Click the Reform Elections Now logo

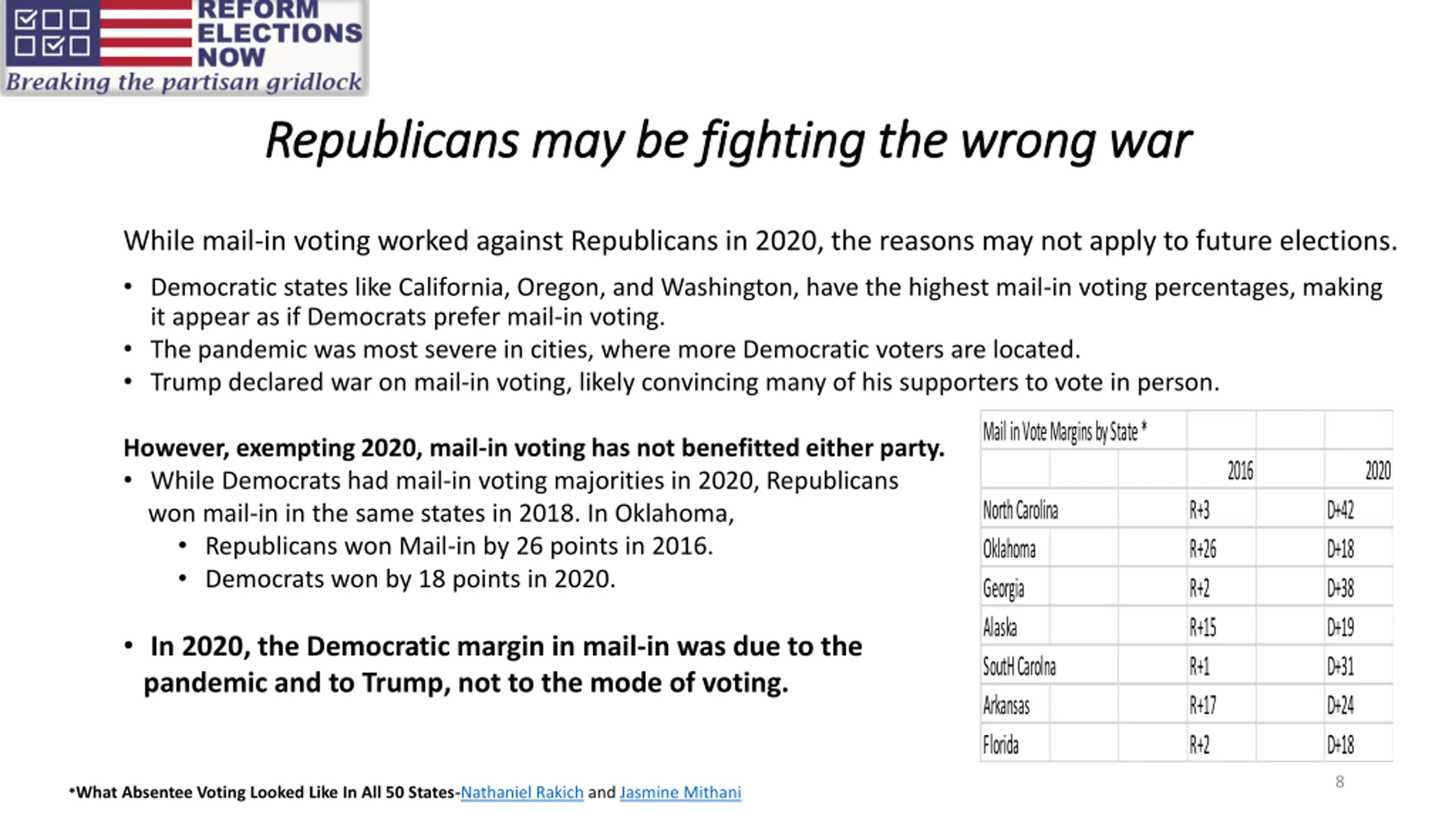(184, 47)
